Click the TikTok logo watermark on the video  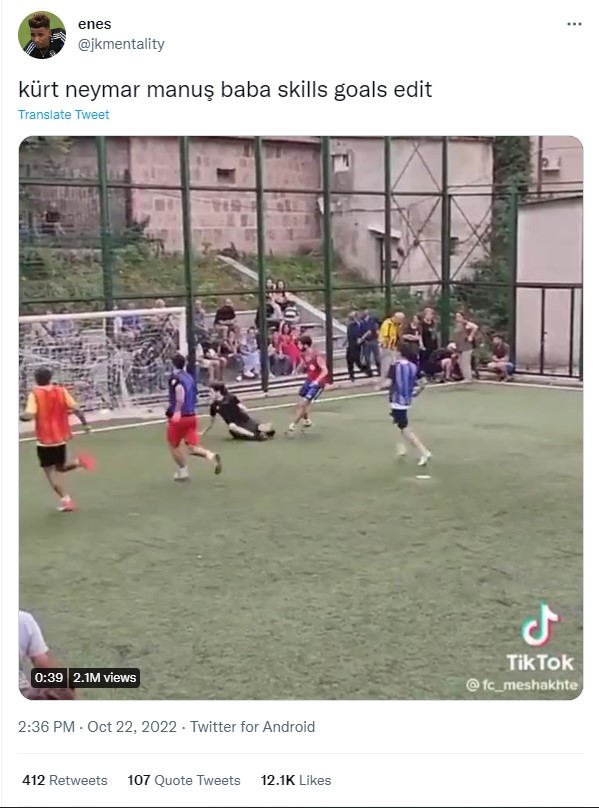click(540, 625)
